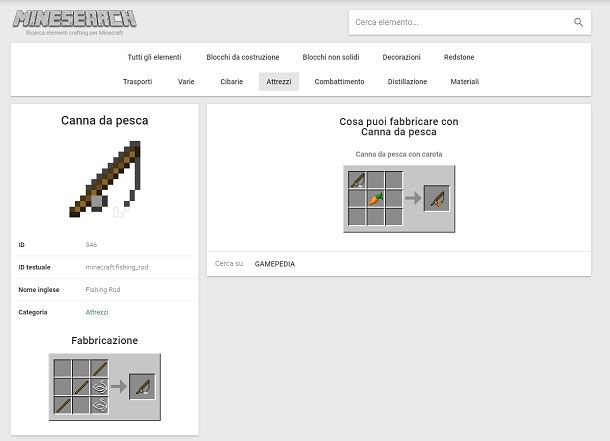
Task: Click the fishing rod result in Fabbricazione
Action: point(142,387)
